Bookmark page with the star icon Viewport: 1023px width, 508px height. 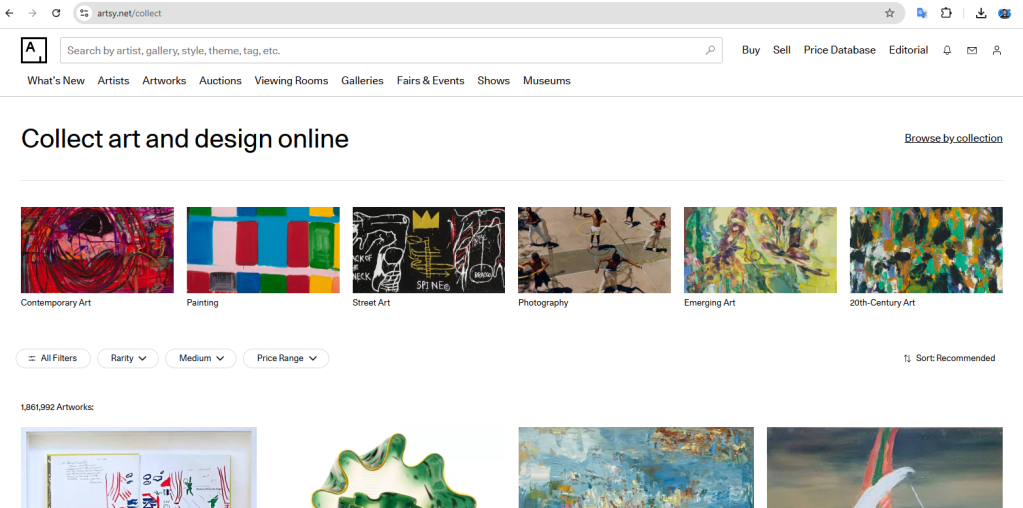889,13
